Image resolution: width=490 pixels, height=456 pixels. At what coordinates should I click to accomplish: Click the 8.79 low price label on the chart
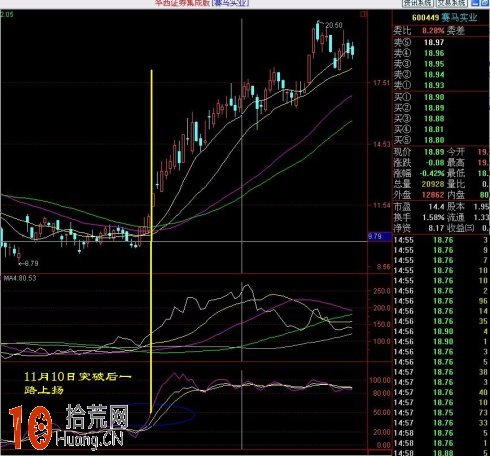pos(31,263)
